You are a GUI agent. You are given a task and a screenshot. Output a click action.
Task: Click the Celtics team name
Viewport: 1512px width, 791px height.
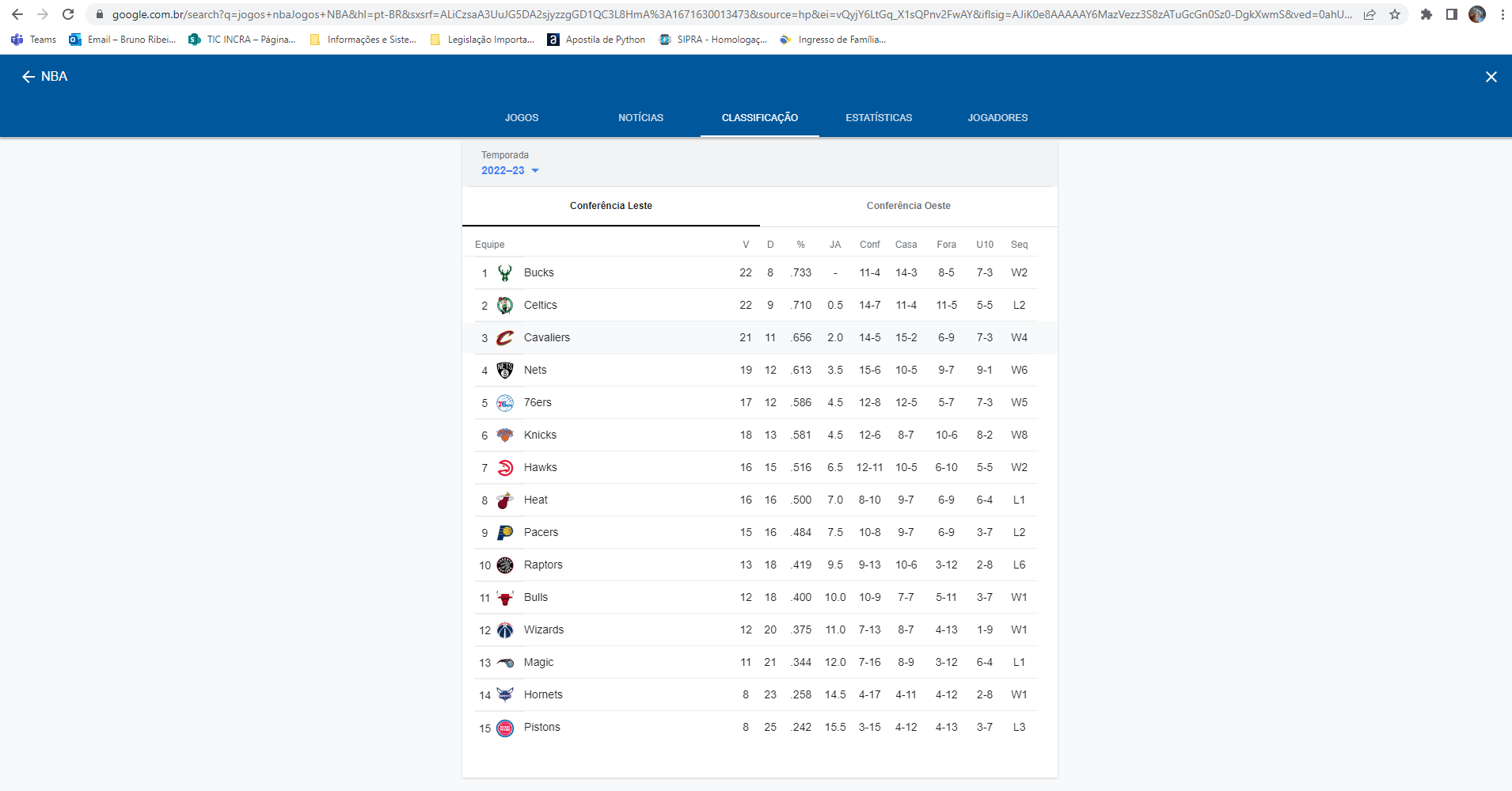541,306
